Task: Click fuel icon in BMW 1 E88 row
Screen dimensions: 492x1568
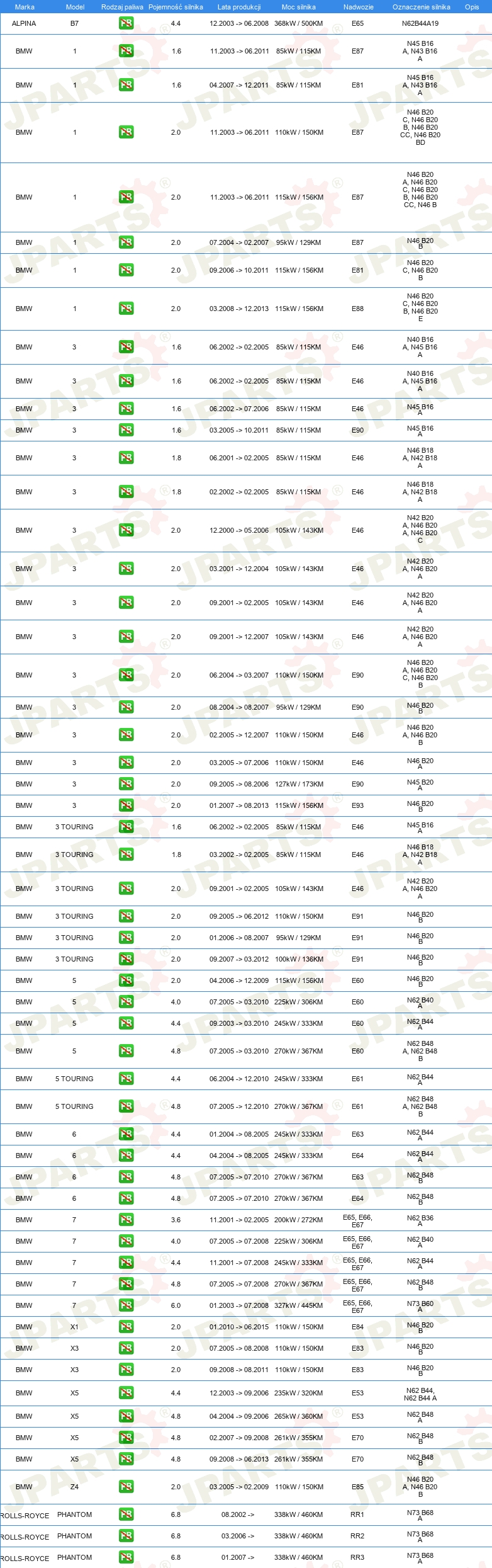Action: point(126,309)
